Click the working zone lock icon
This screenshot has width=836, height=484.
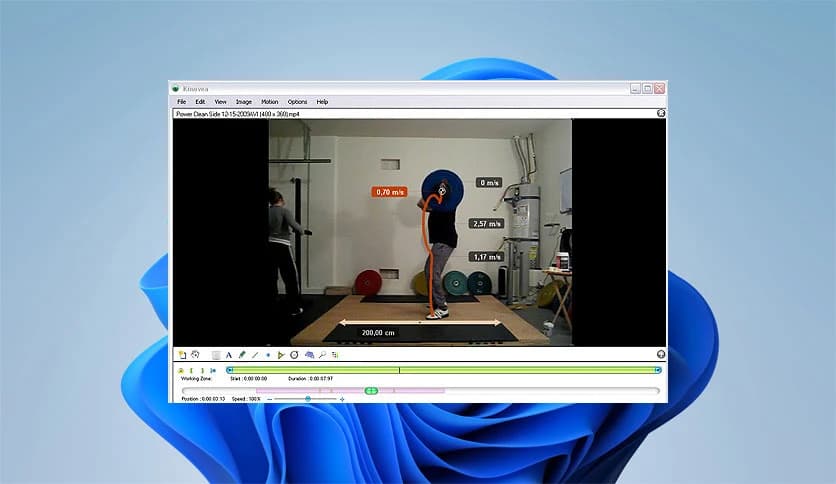(181, 370)
